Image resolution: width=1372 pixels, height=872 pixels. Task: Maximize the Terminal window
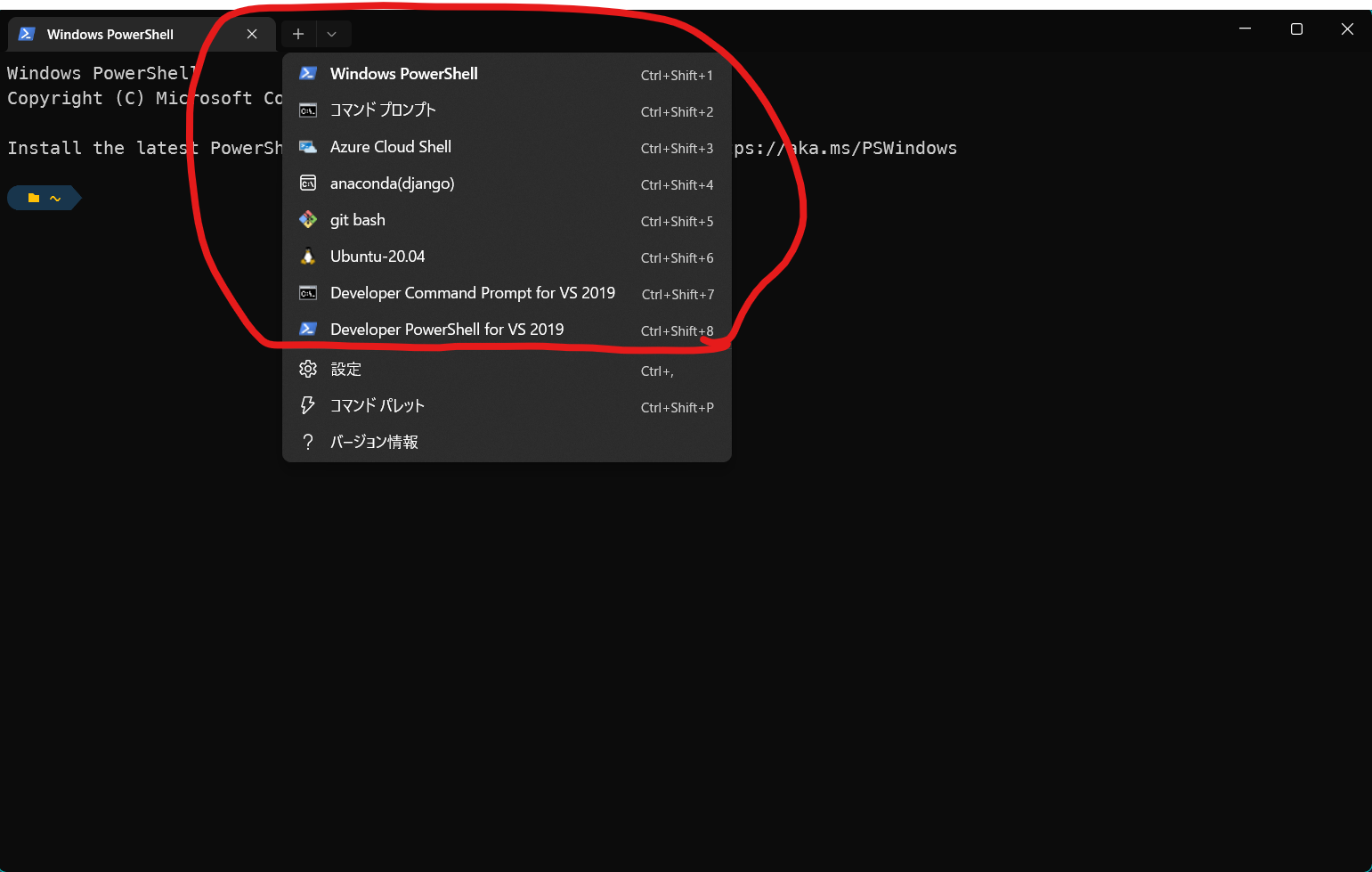tap(1296, 29)
